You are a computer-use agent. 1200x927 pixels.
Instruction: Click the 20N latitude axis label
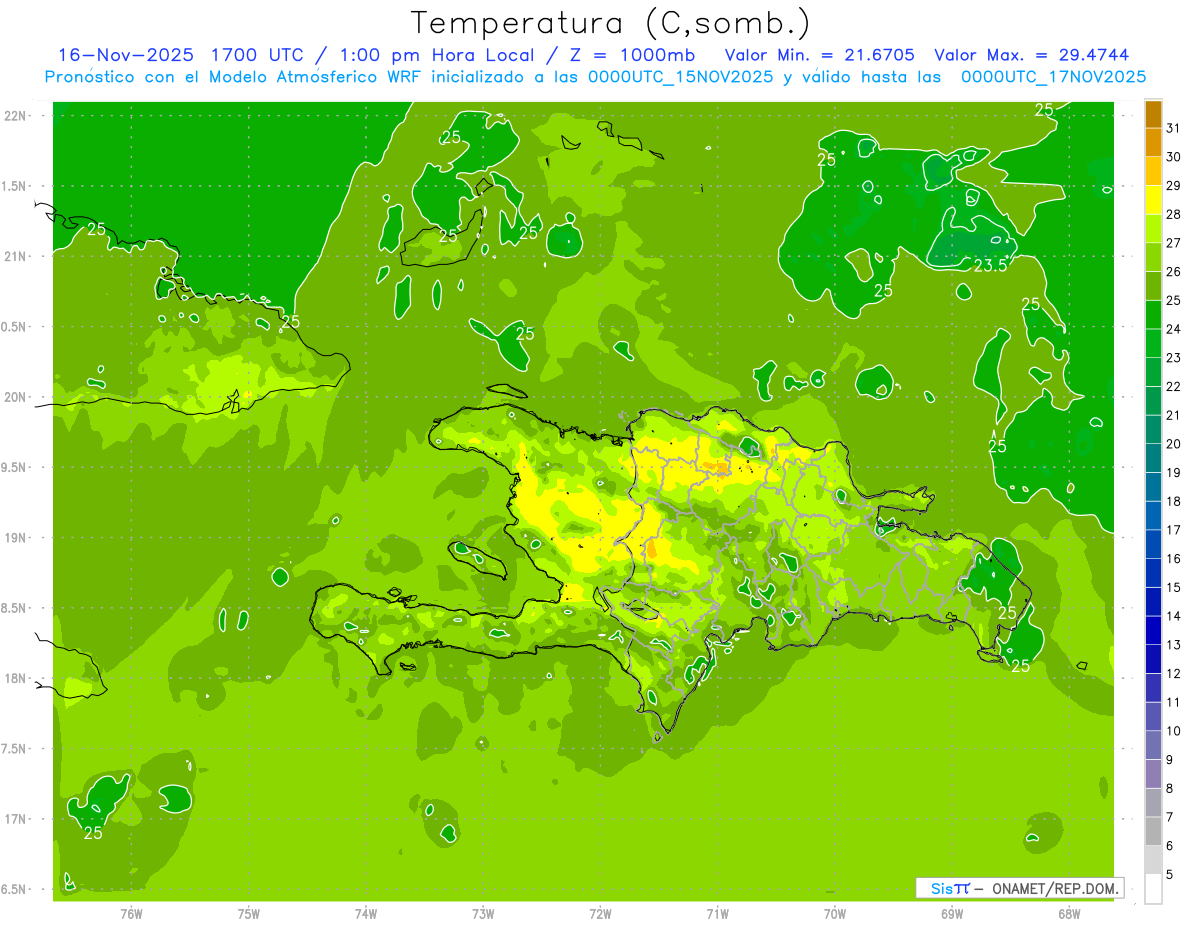(17, 397)
